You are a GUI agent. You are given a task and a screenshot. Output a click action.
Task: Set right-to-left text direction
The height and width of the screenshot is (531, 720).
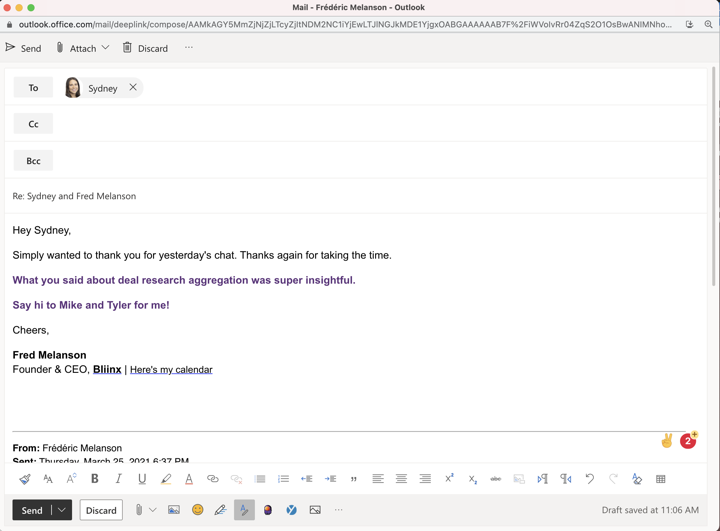pos(566,479)
